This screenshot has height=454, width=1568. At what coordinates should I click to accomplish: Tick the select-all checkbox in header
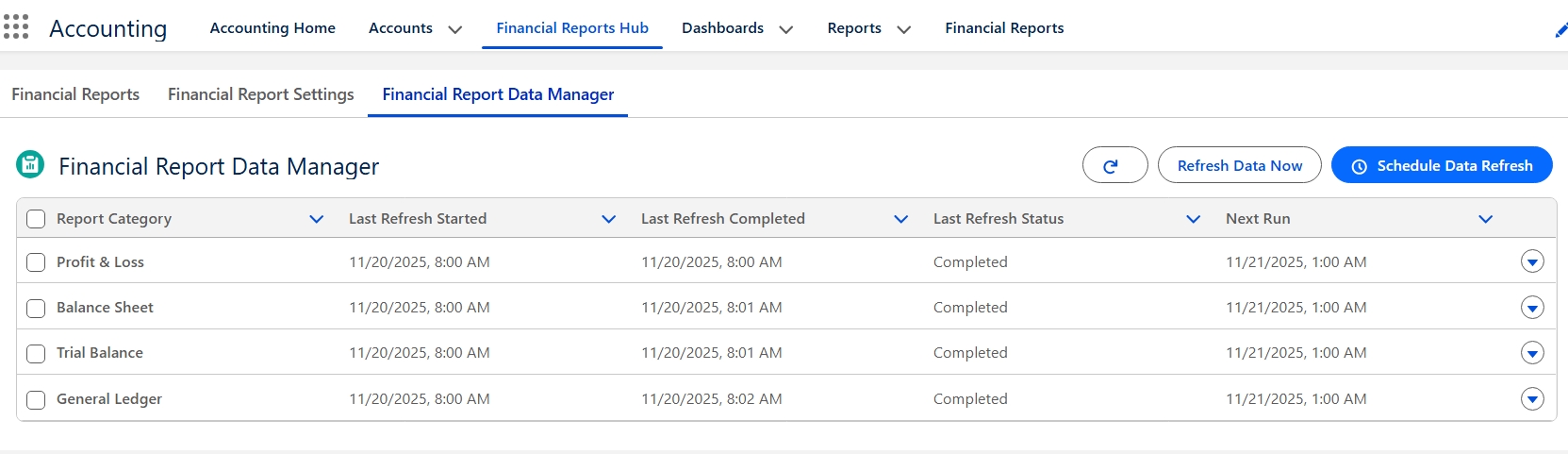point(36,219)
